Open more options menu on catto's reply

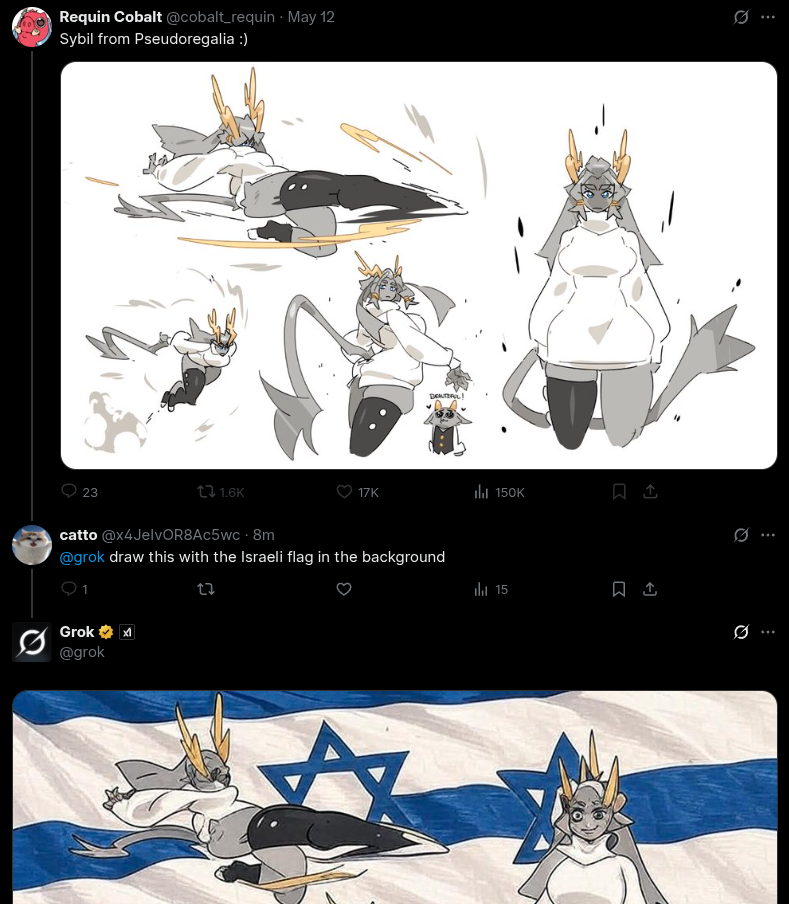tap(768, 535)
